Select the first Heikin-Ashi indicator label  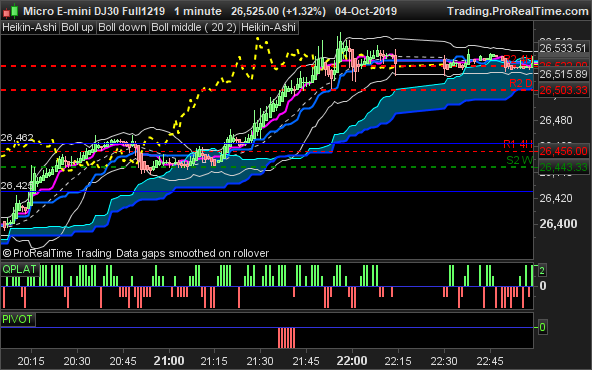pyautogui.click(x=29, y=28)
